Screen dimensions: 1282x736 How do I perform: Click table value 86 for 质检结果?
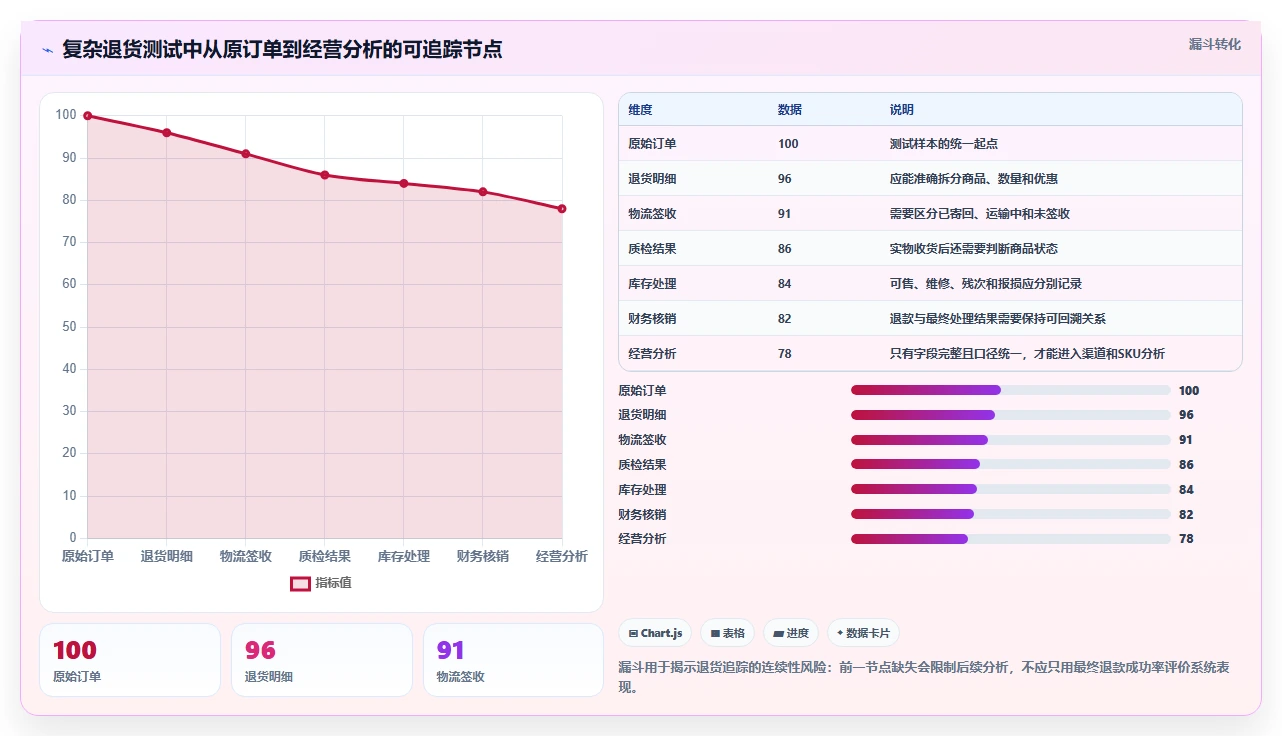tap(785, 249)
